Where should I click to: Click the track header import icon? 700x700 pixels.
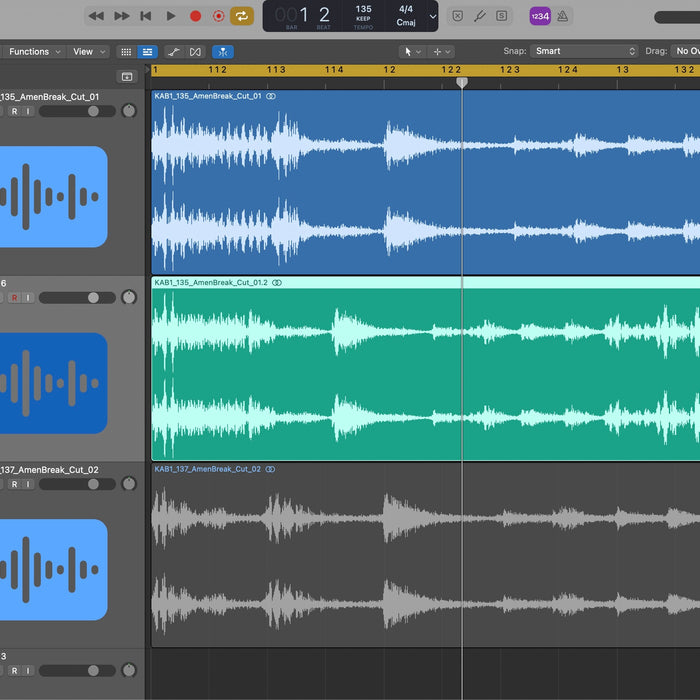[127, 77]
